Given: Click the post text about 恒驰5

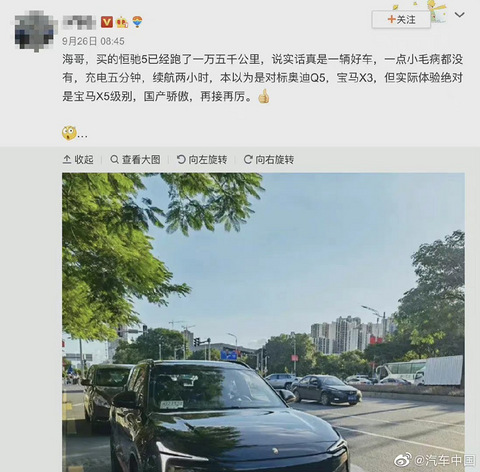Looking at the screenshot, I should 262,78.
